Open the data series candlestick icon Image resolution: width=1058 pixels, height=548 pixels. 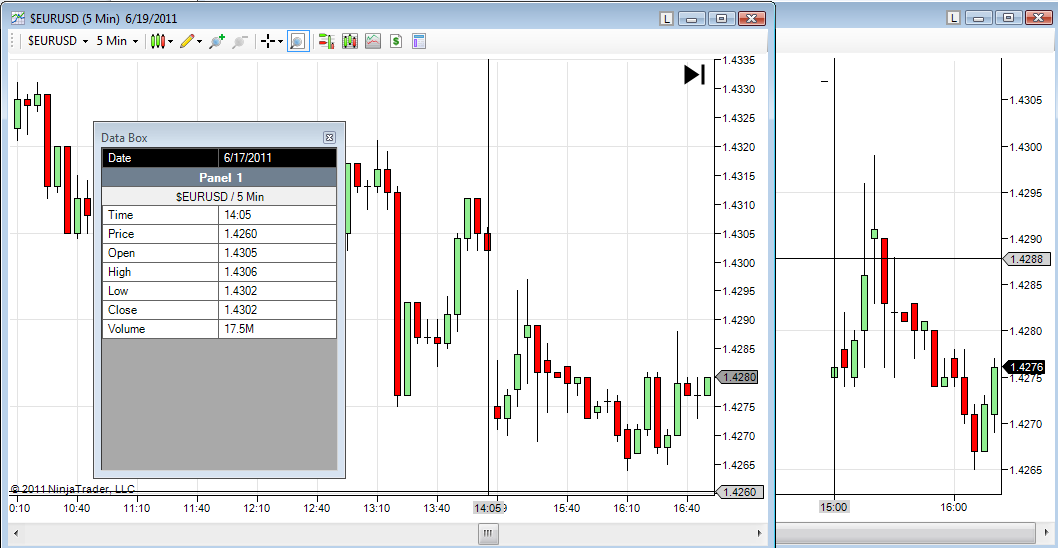(x=350, y=41)
